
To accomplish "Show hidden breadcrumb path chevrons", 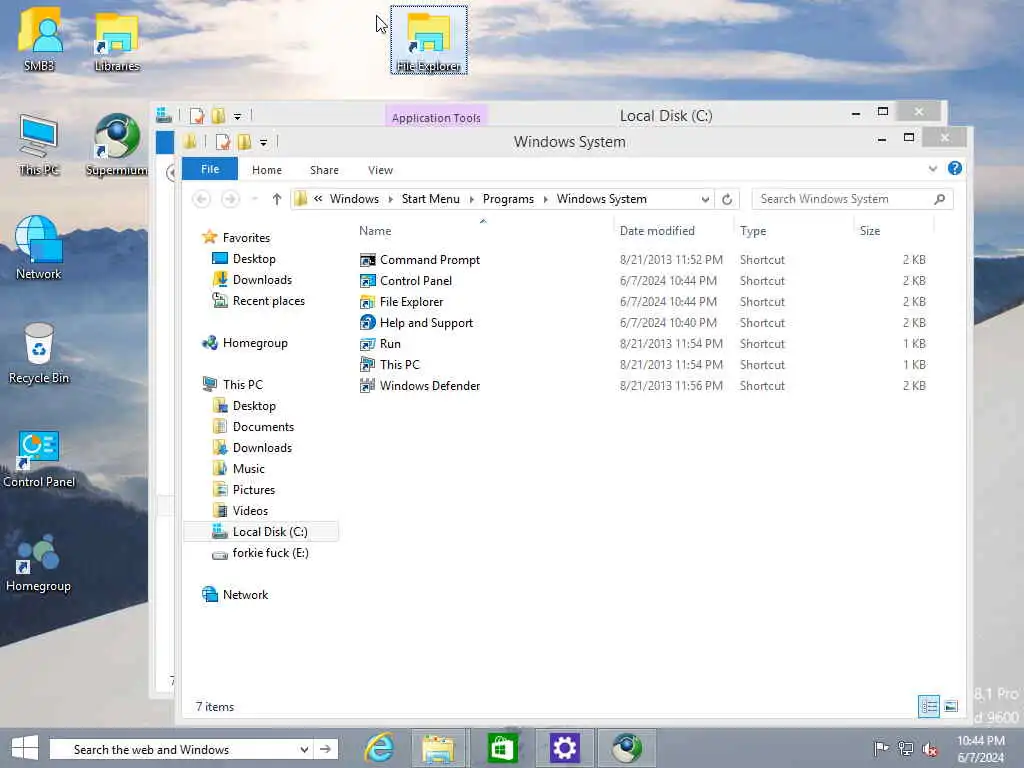I will point(318,199).
